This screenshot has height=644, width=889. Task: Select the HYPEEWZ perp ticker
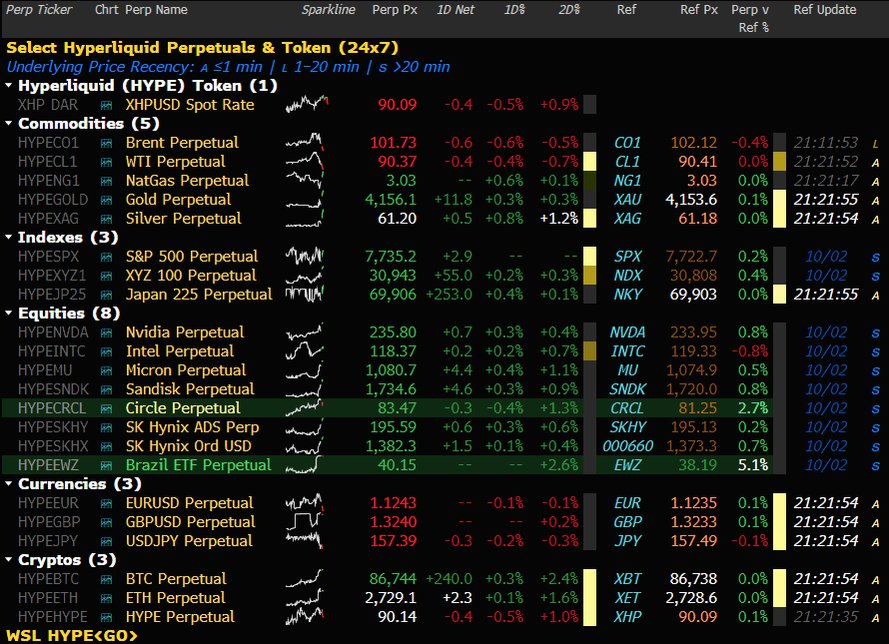pyautogui.click(x=48, y=465)
